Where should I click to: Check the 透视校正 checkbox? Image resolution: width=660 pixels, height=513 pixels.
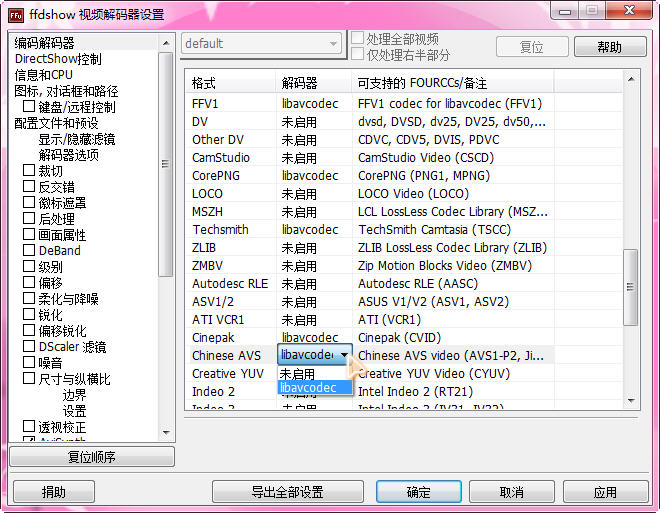[x=29, y=426]
